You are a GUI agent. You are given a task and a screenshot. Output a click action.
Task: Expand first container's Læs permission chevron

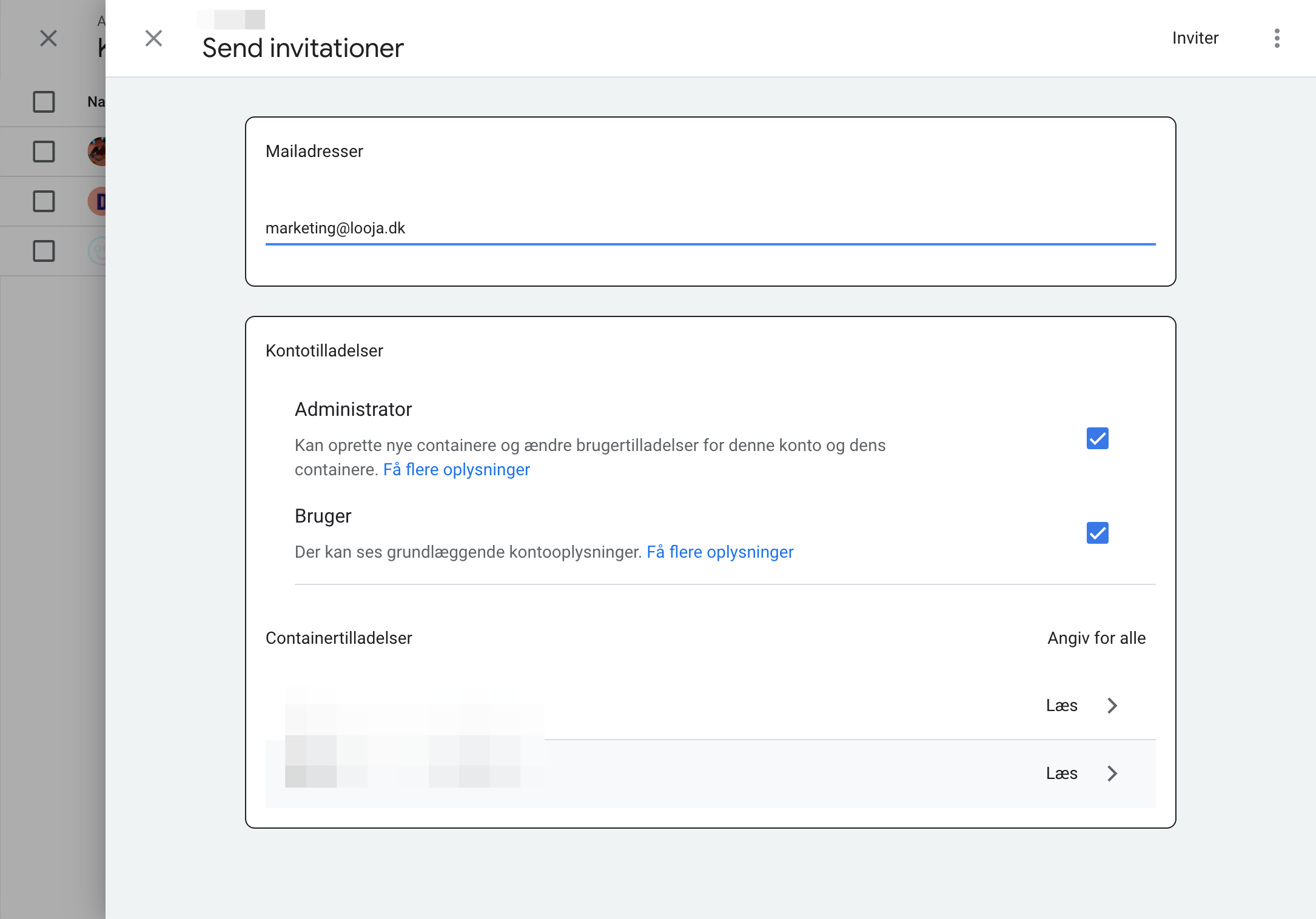[1112, 706]
